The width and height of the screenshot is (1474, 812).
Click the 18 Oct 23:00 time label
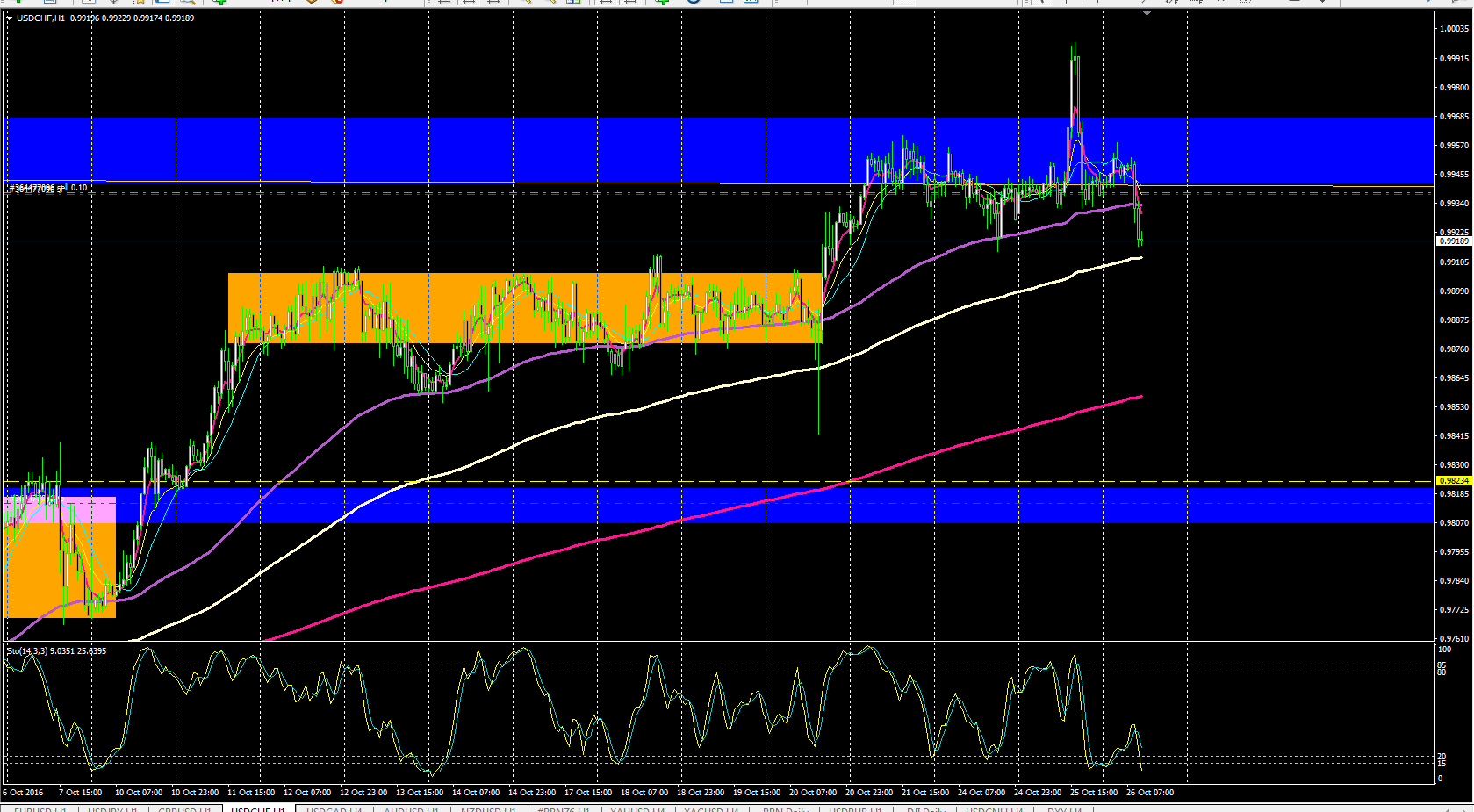[701, 793]
